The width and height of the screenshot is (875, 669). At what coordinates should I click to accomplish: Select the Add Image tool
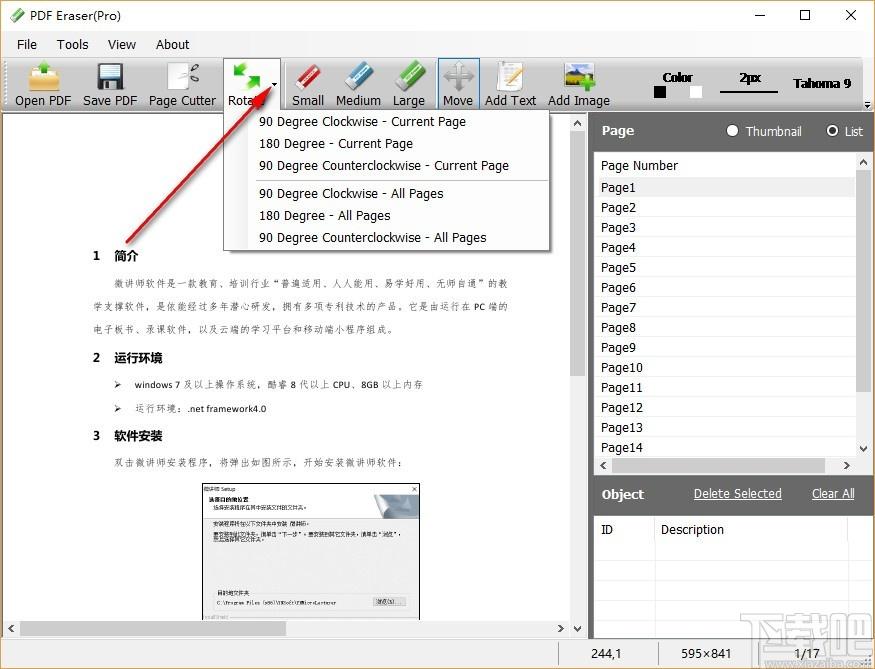[579, 85]
